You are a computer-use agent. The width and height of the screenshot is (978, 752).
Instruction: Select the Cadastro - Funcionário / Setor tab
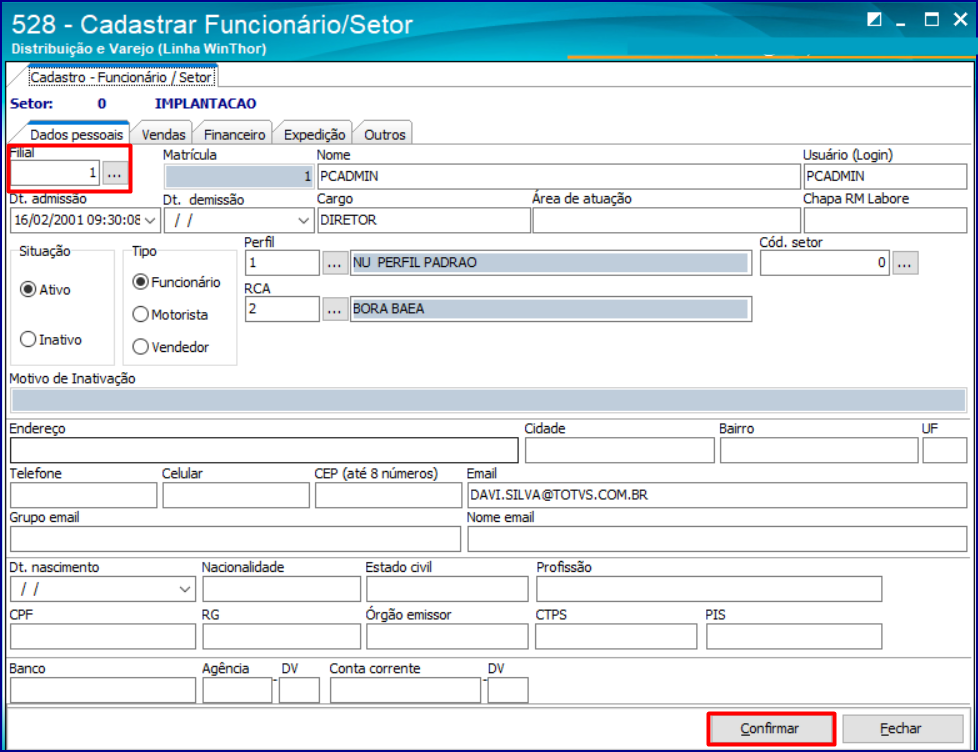click(122, 77)
